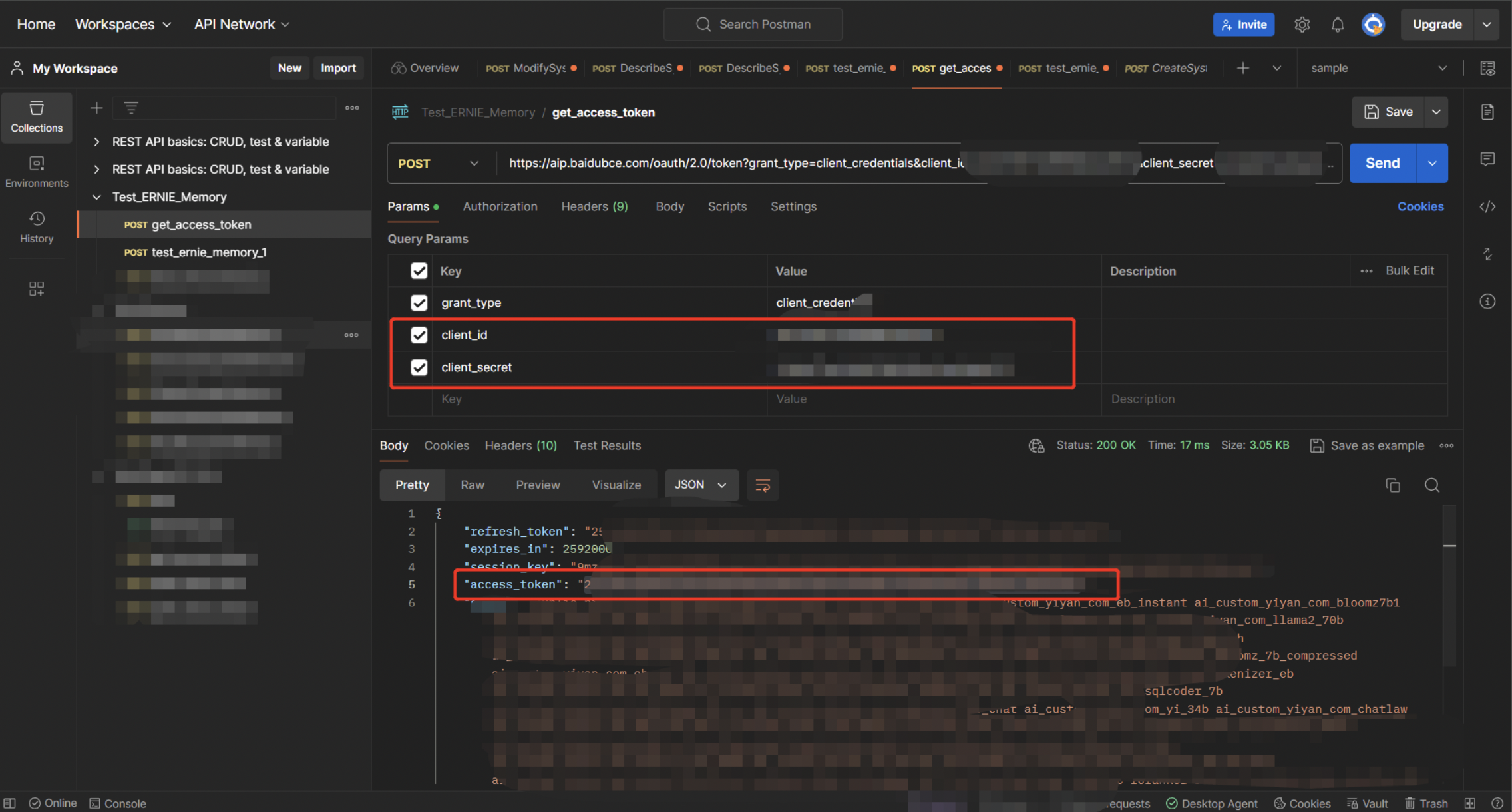Open the Overview tab
This screenshot has width=1512, height=812.
coord(425,68)
